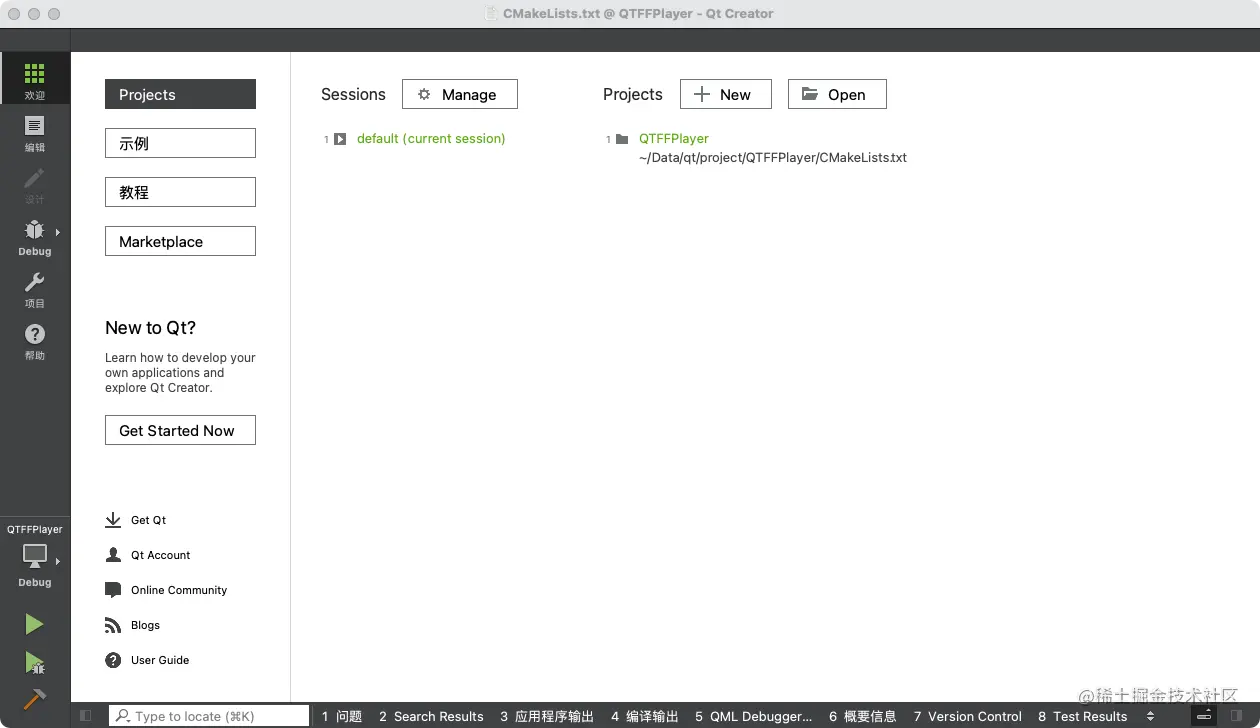Click the default session play icon
The width and height of the screenshot is (1260, 728).
pyautogui.click(x=340, y=139)
